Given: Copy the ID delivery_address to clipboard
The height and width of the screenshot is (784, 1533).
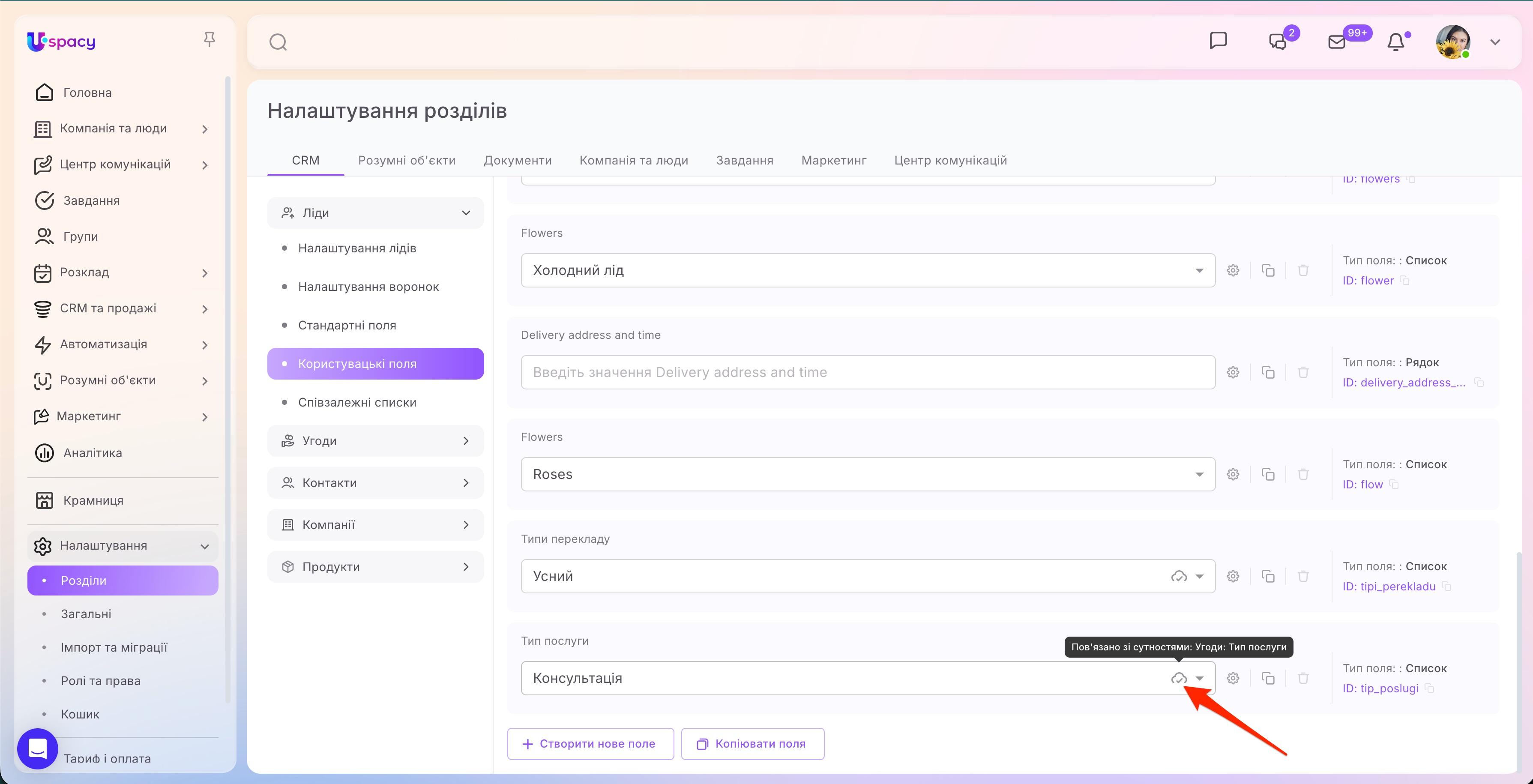Looking at the screenshot, I should tap(1479, 383).
